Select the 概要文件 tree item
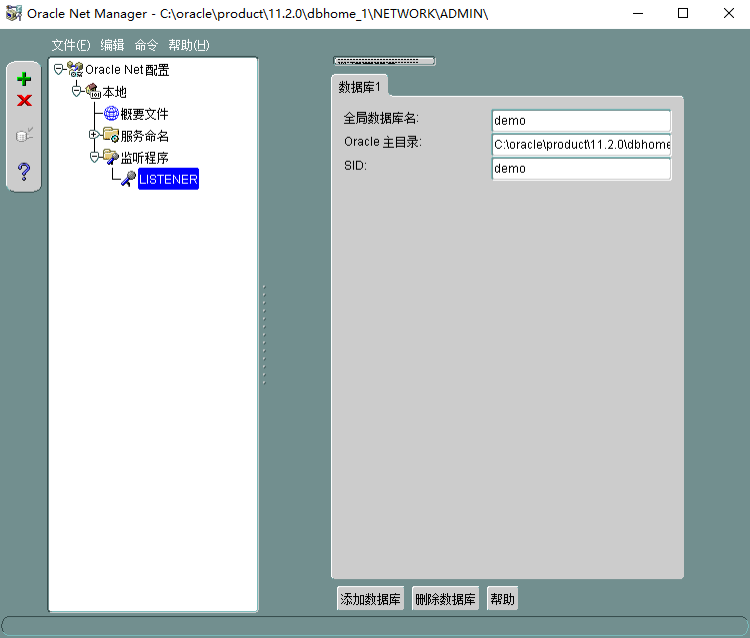750x638 pixels. tap(144, 114)
